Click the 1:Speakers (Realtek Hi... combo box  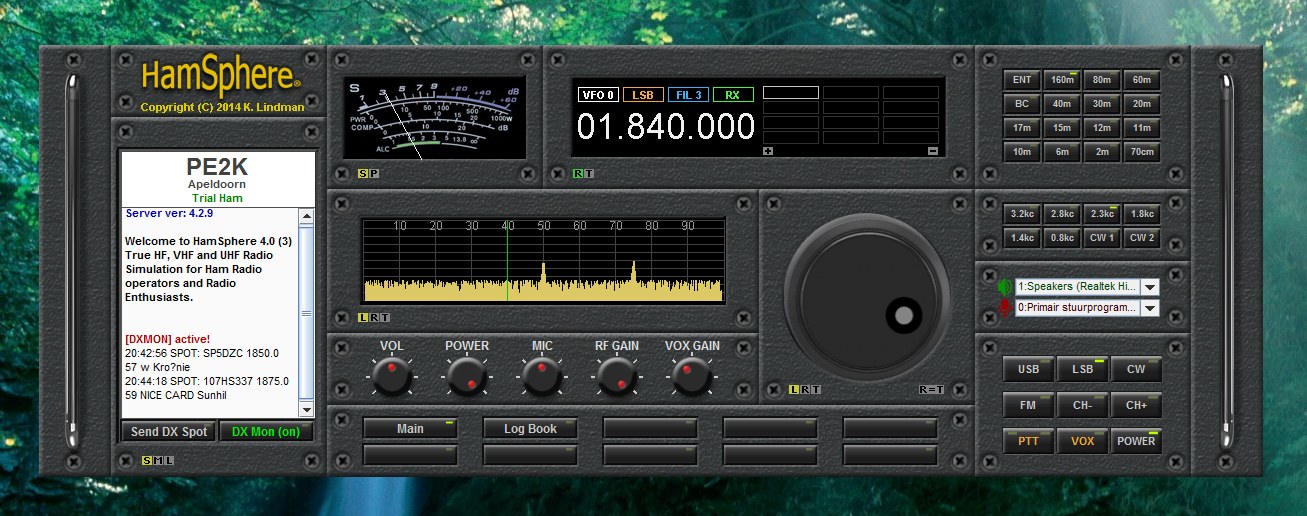(1087, 287)
